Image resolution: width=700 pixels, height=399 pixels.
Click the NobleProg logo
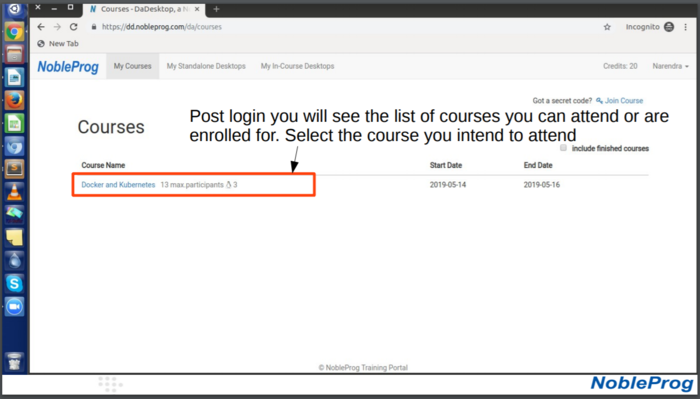(68, 66)
